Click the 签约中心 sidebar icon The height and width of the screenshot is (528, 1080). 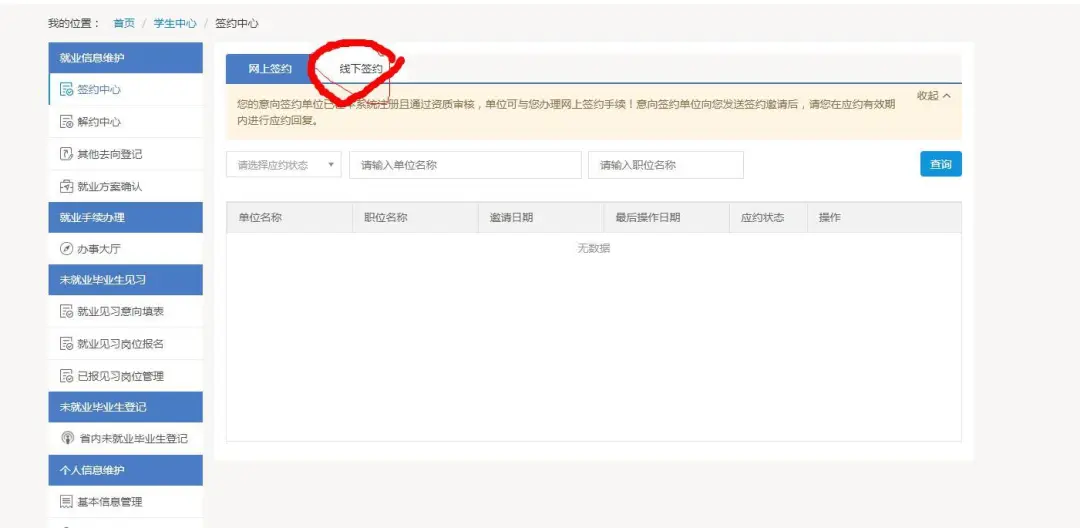[x=67, y=90]
